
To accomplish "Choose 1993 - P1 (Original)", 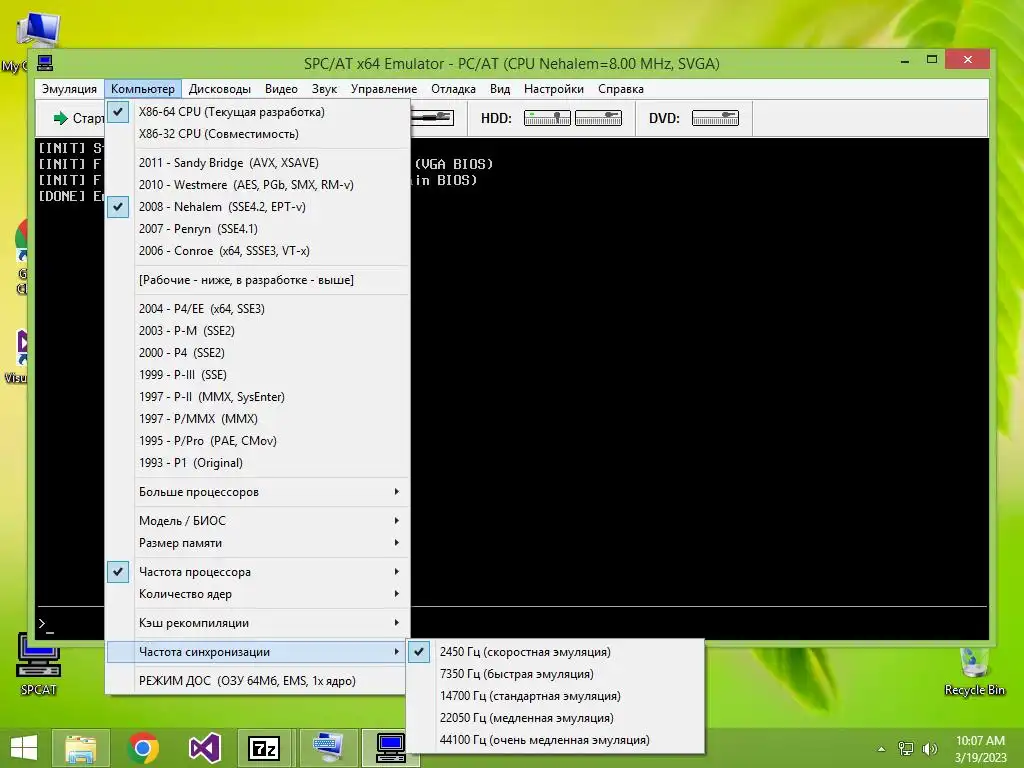I will 257,463.
